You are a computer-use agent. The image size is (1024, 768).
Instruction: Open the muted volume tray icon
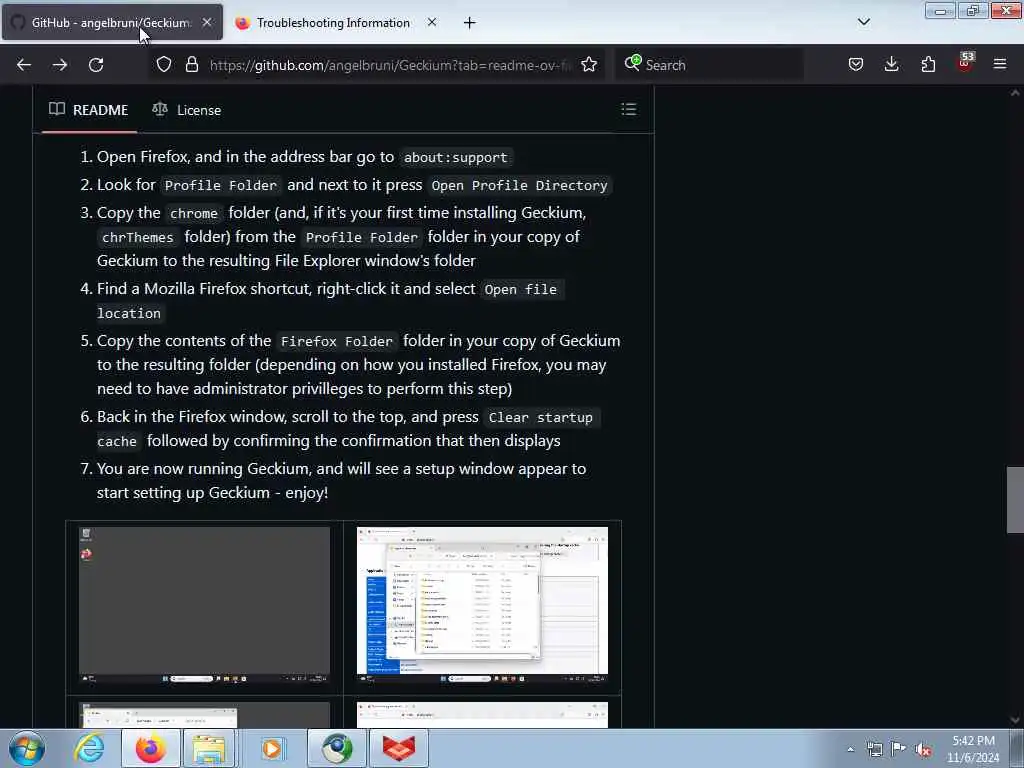923,749
